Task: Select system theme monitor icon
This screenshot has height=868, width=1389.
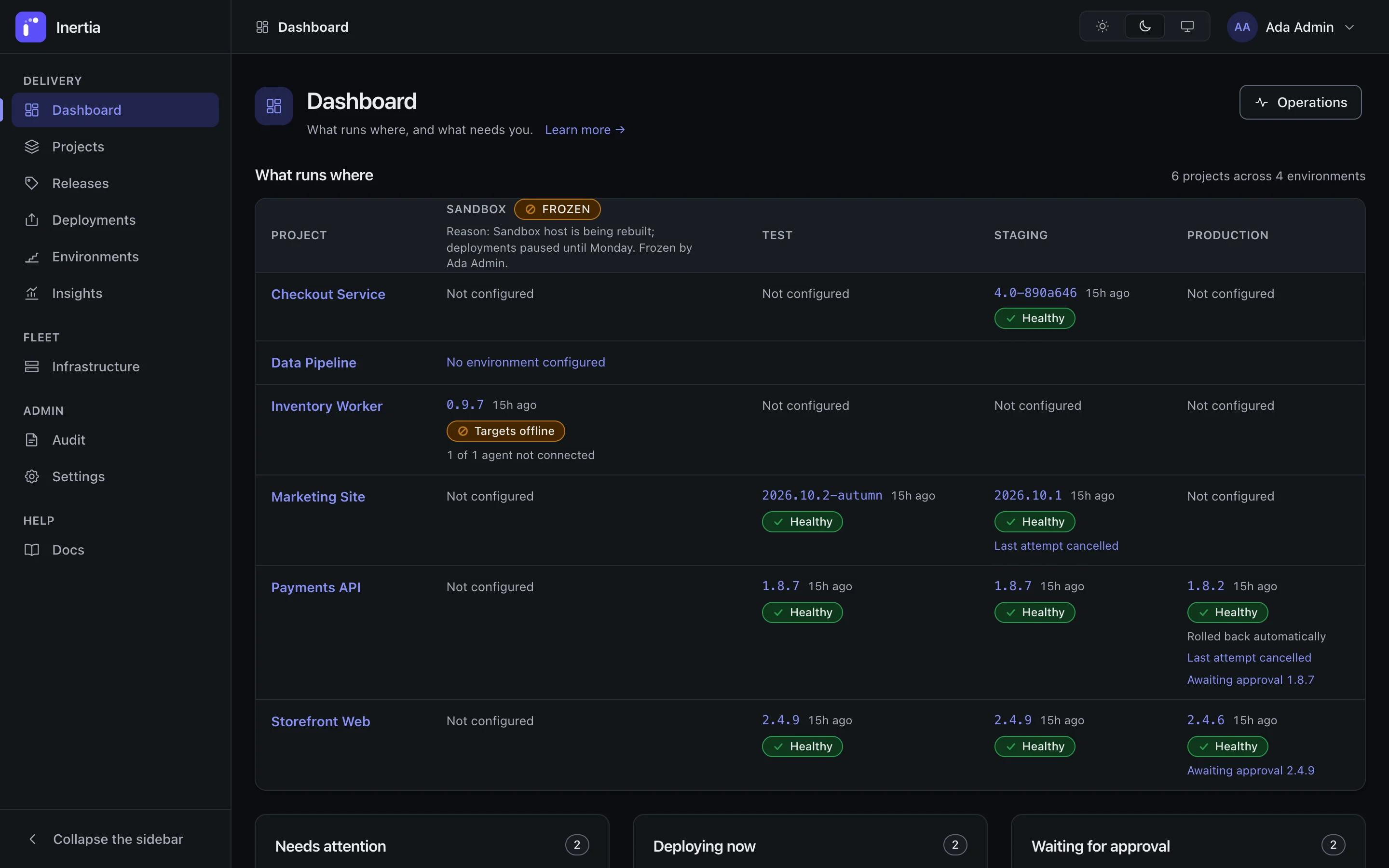Action: click(1187, 27)
